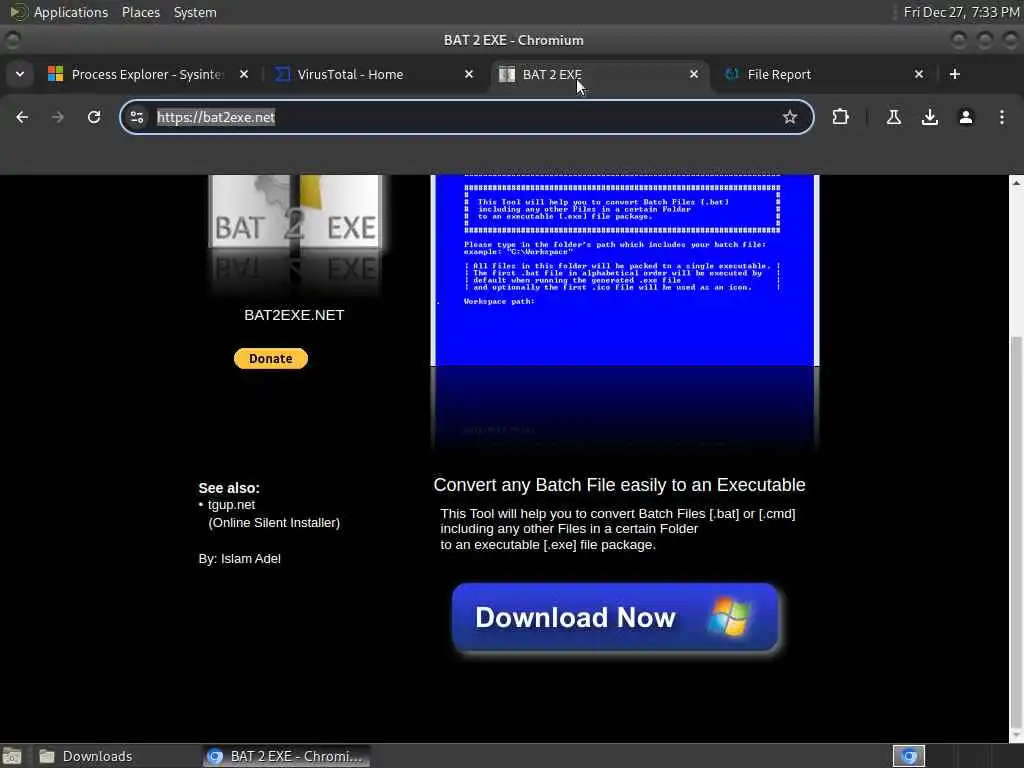Open the System menu

(195, 12)
